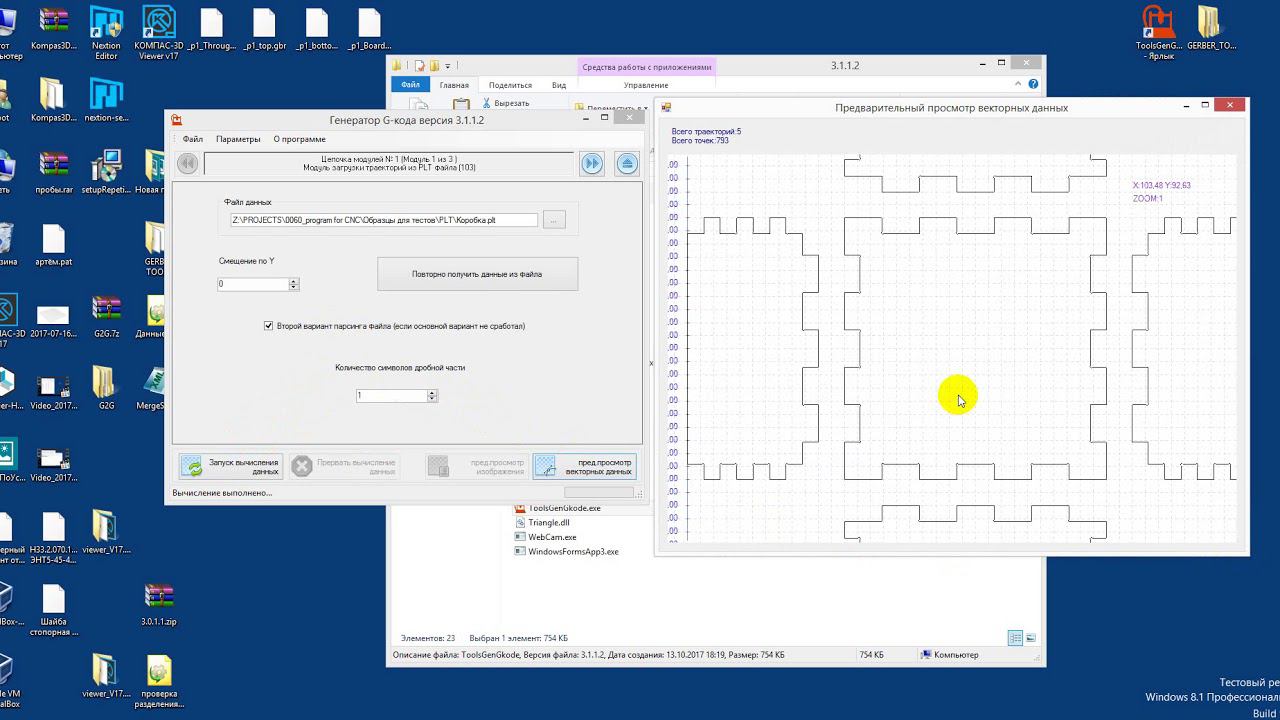Click the calculation progress bar in status bar
The image size is (1280, 720).
coord(599,492)
